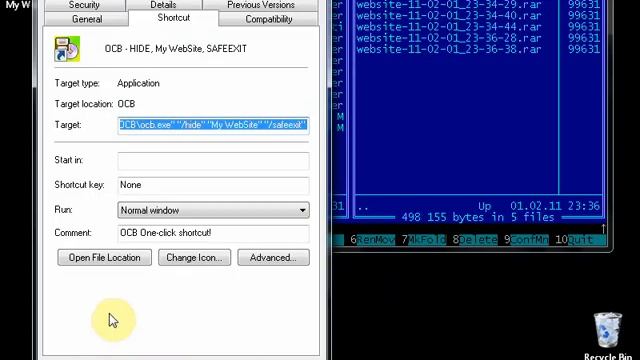
Task: Click the Shortcut key field showing None
Action: (x=213, y=185)
